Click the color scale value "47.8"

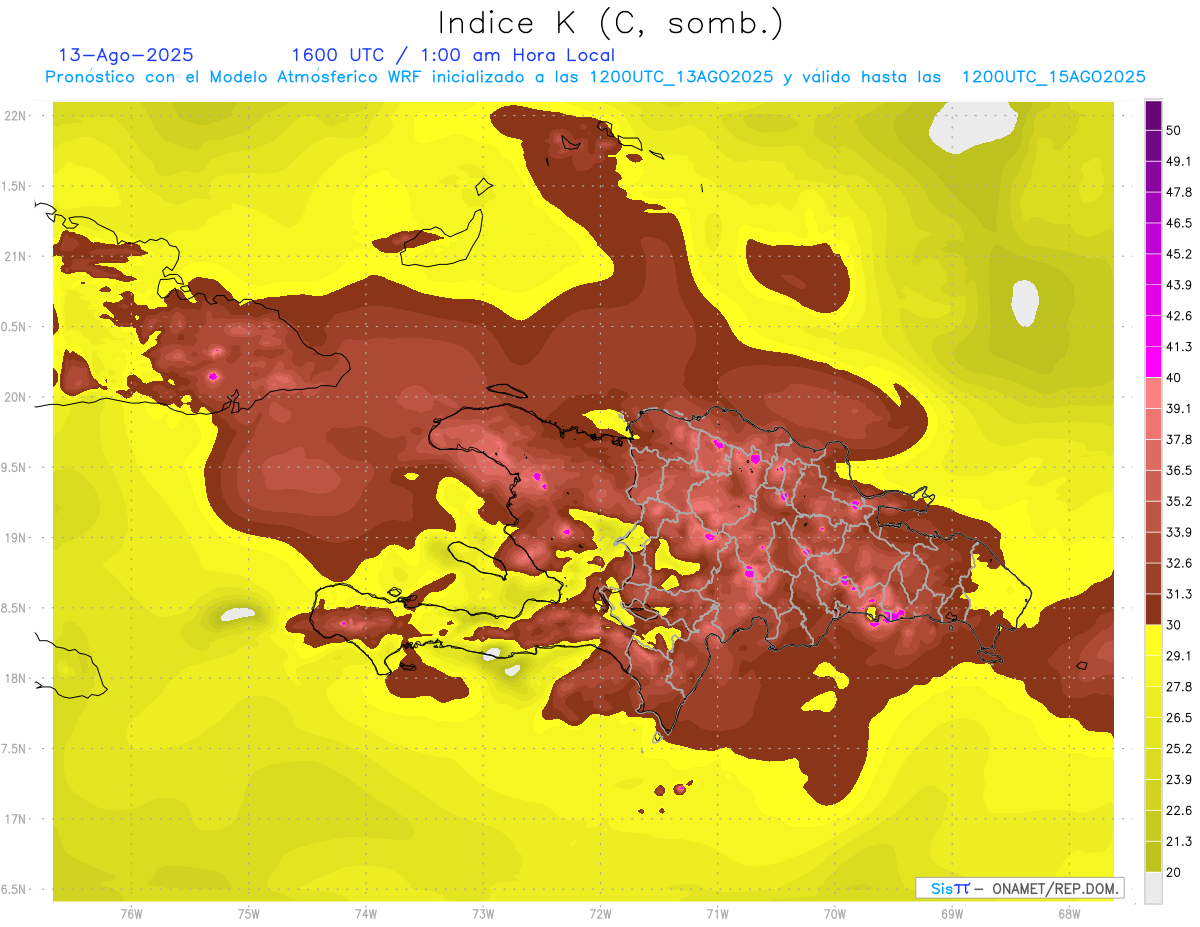[1178, 192]
